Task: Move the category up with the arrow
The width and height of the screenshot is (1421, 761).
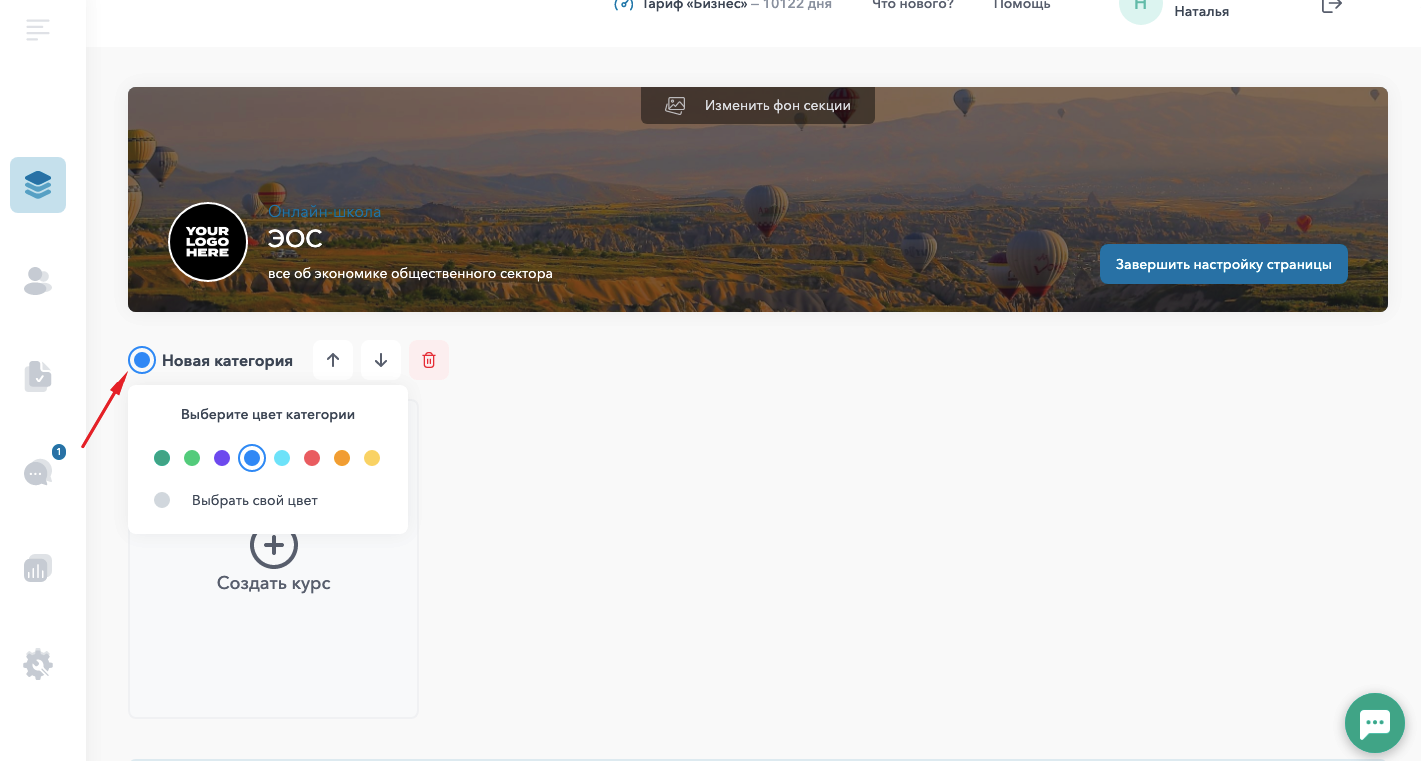Action: 333,360
